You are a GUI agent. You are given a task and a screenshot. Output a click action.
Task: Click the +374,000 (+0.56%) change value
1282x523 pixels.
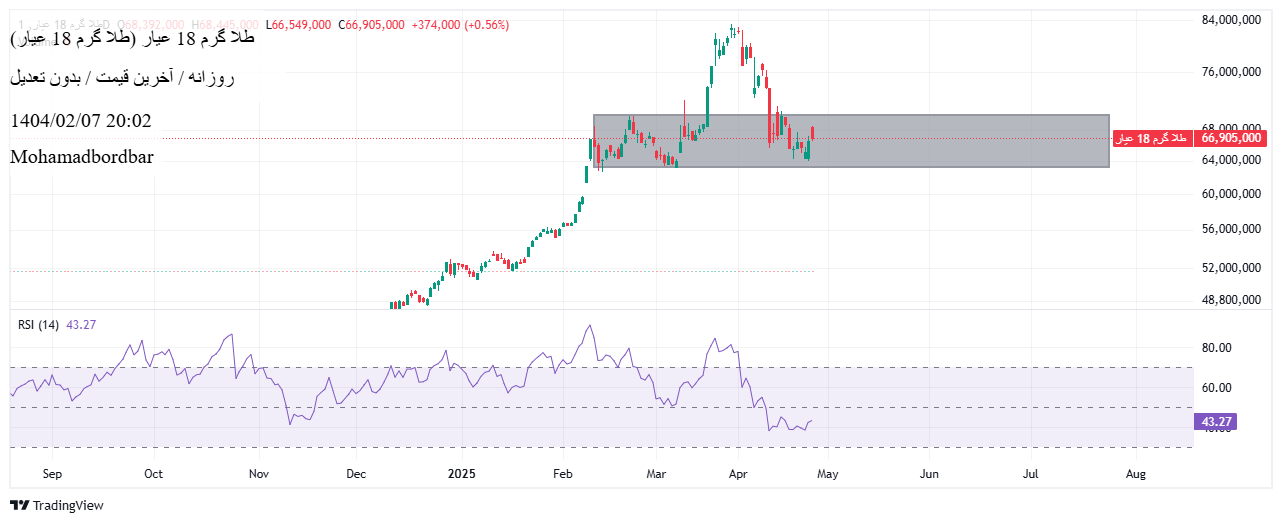460,25
